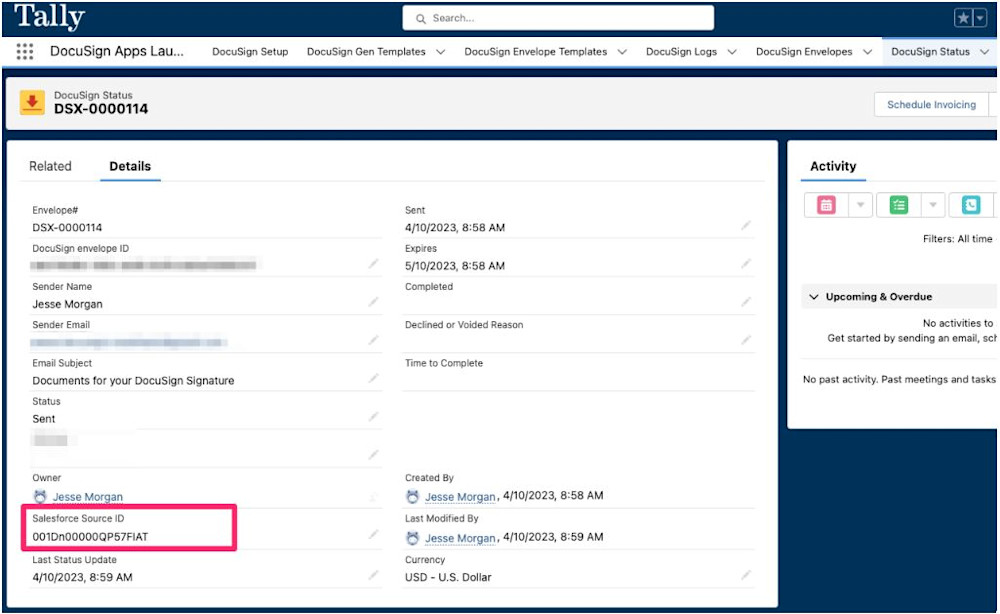Screen dimensions: 1000x614
Task: Open the DocuSign Logs dropdown arrow
Action: (x=730, y=51)
